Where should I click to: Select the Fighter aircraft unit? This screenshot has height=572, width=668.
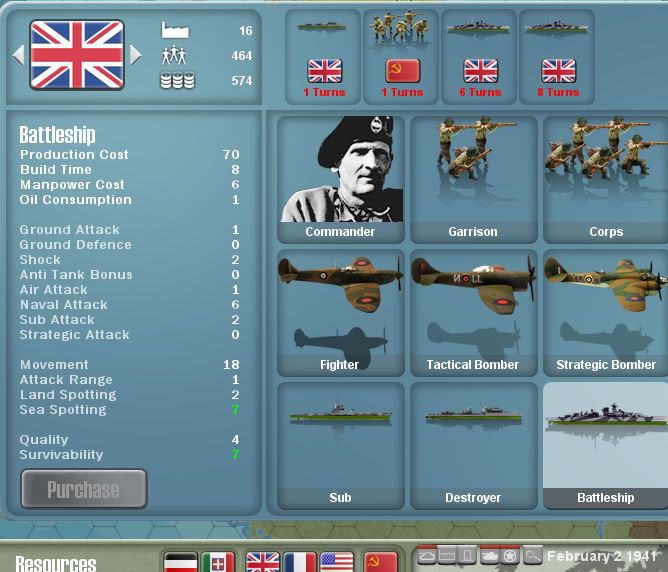coord(341,312)
